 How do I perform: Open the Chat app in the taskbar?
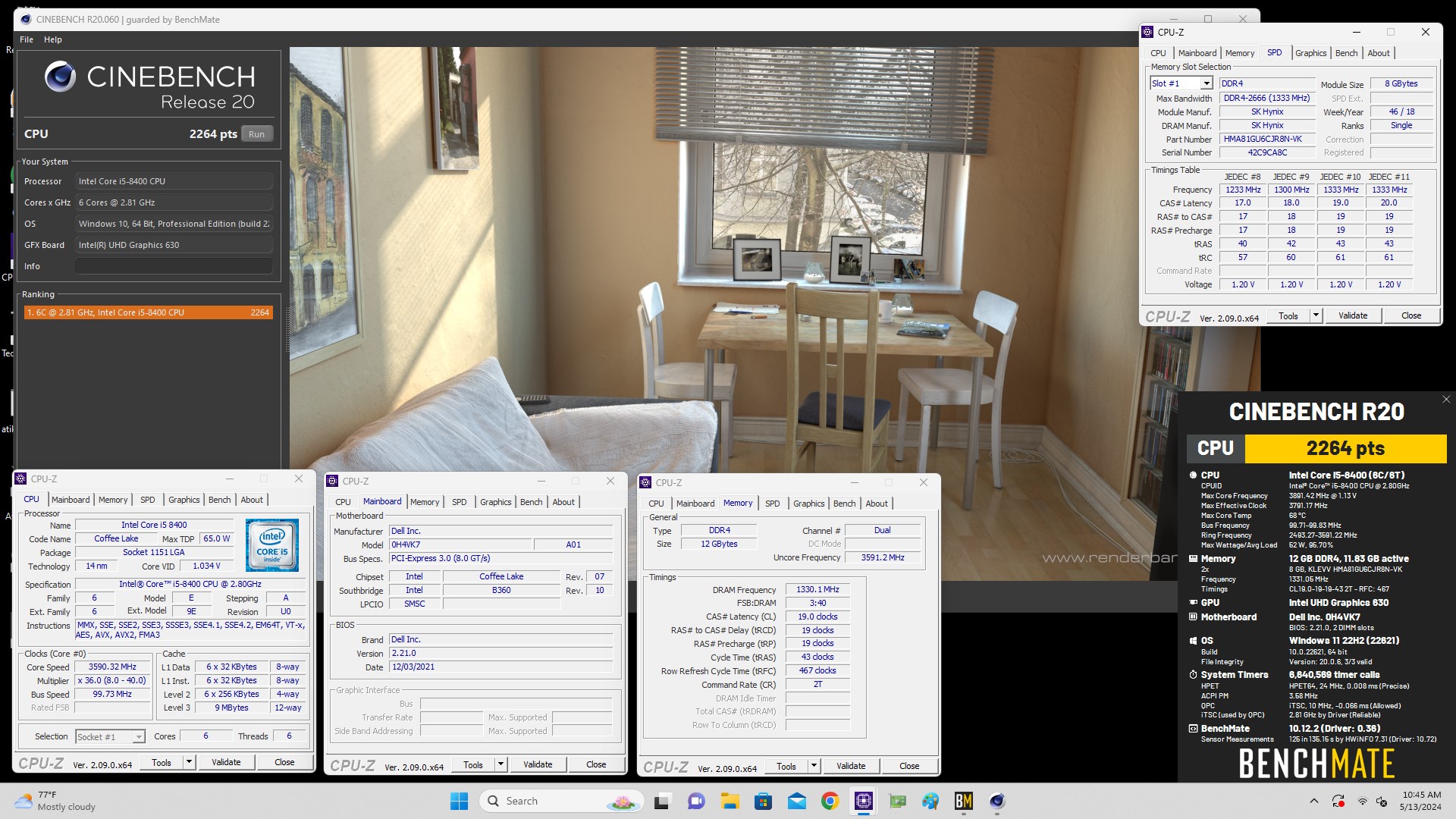695,801
